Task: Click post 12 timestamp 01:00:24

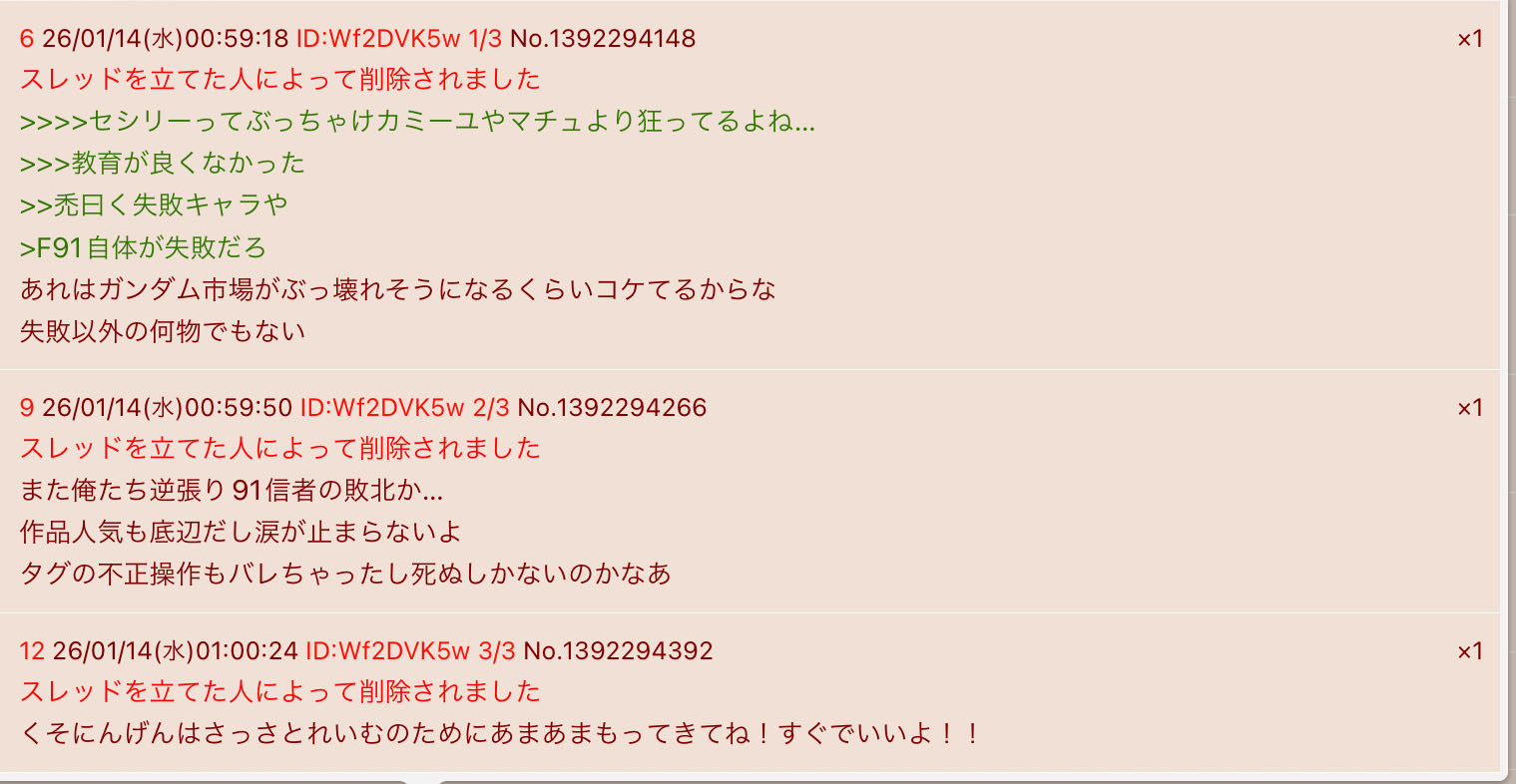Action: [247, 651]
